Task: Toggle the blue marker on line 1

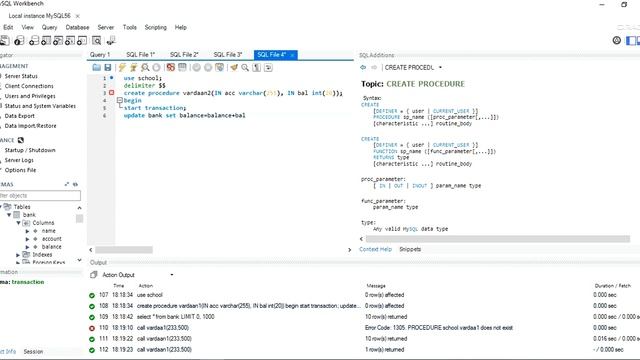Action: point(111,78)
